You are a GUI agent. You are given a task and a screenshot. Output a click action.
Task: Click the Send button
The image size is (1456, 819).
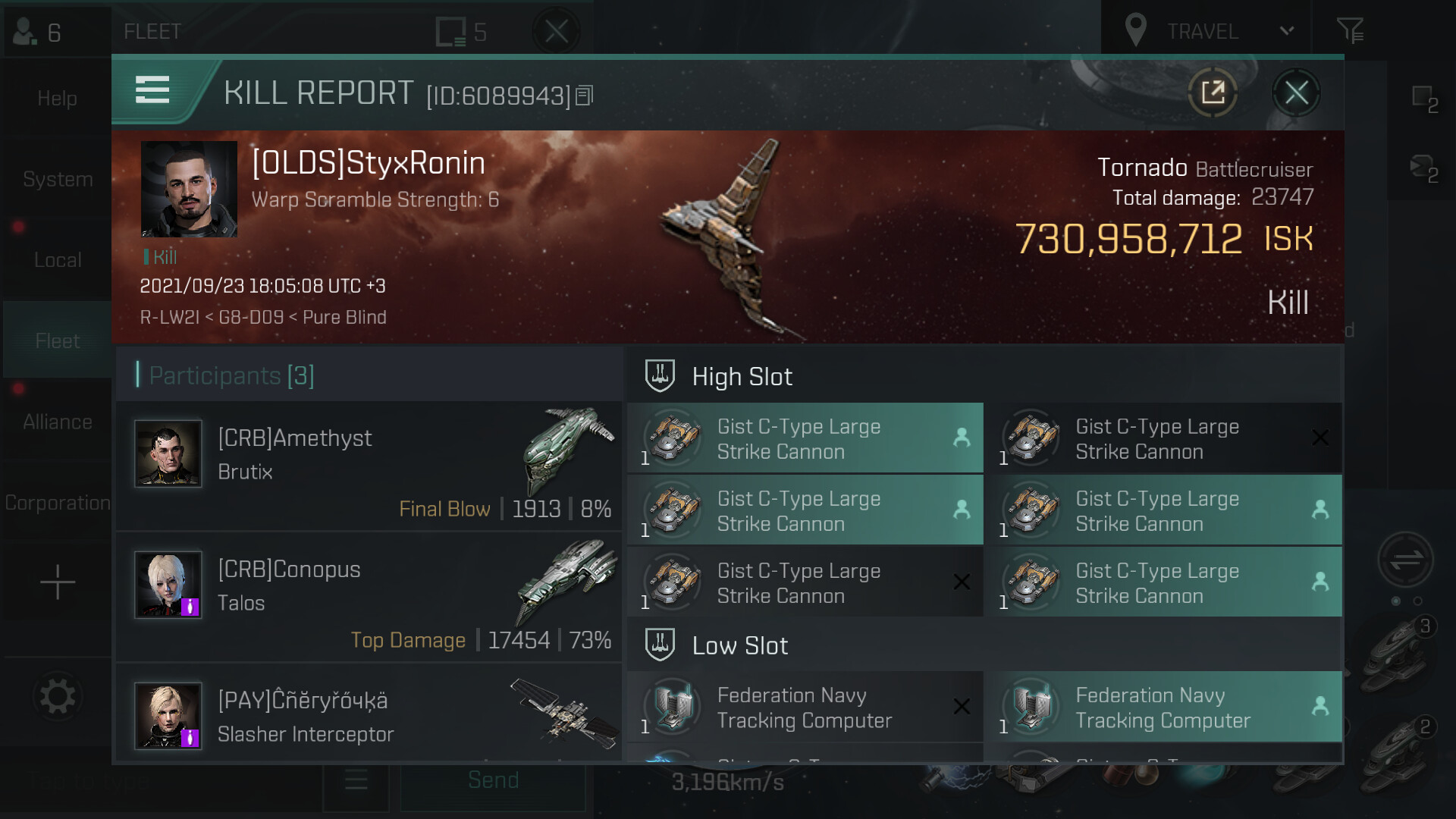click(x=493, y=780)
